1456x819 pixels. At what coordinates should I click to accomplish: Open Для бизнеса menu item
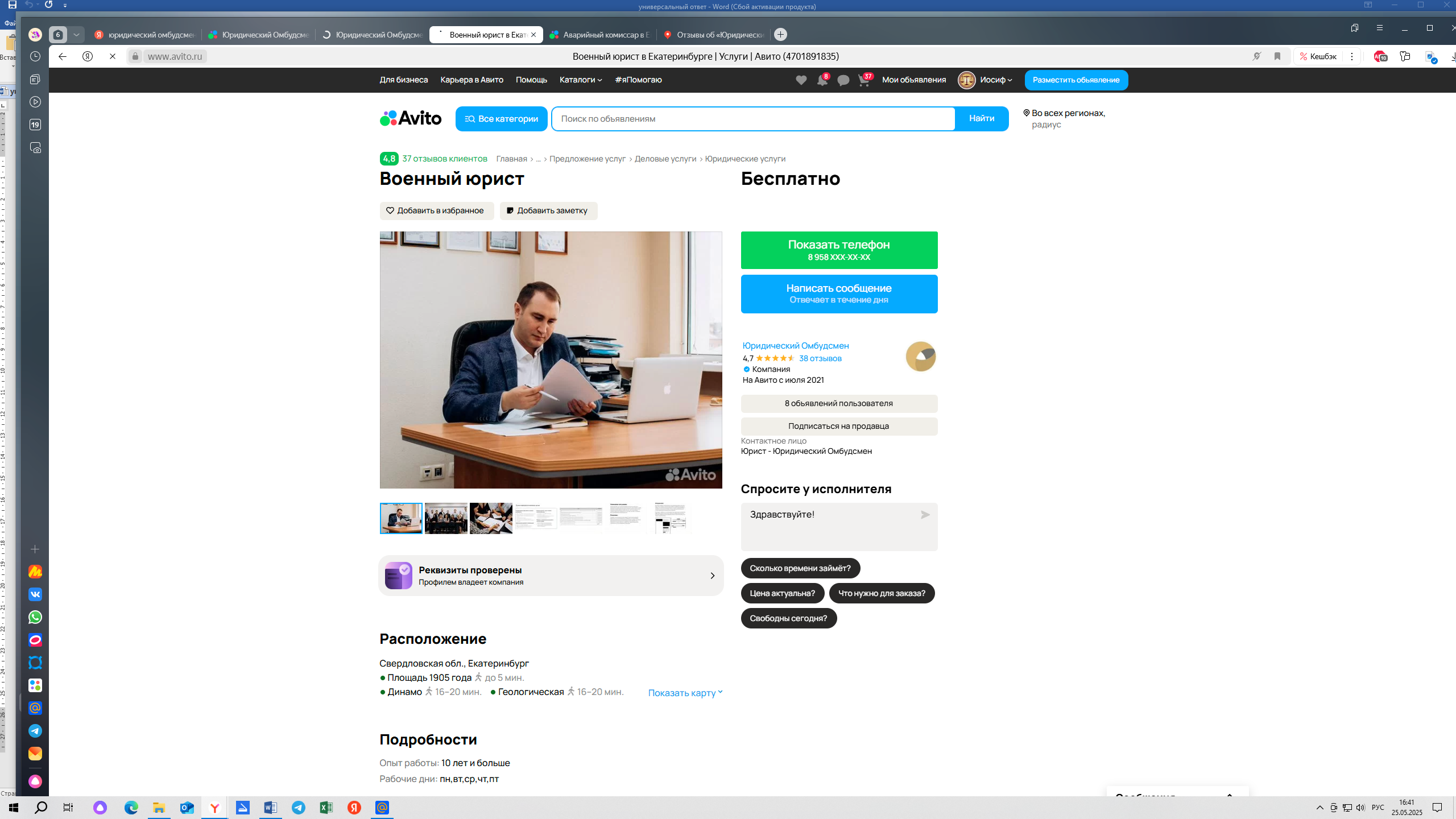404,80
